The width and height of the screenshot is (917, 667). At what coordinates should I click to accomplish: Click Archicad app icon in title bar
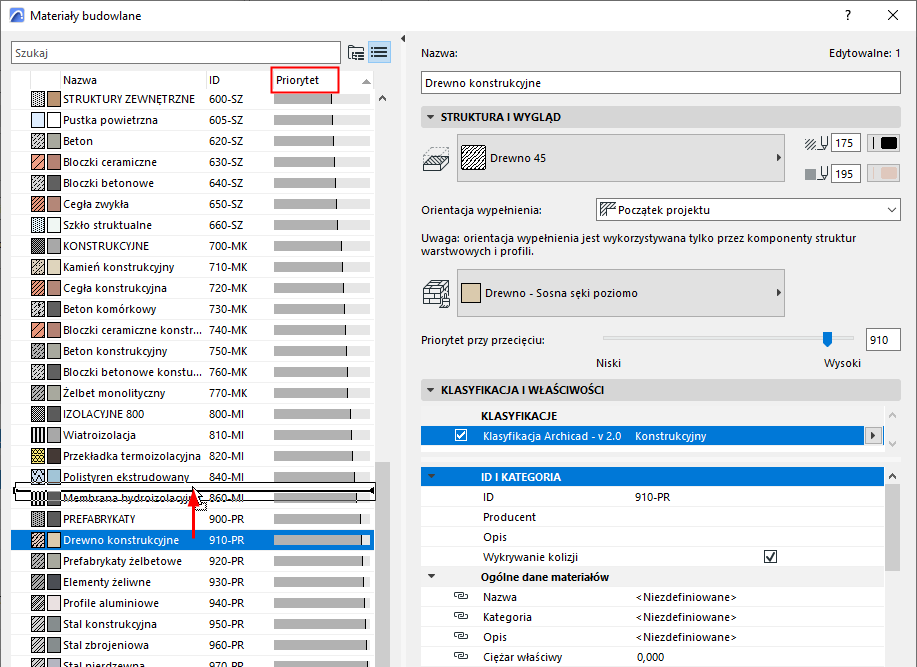17,15
